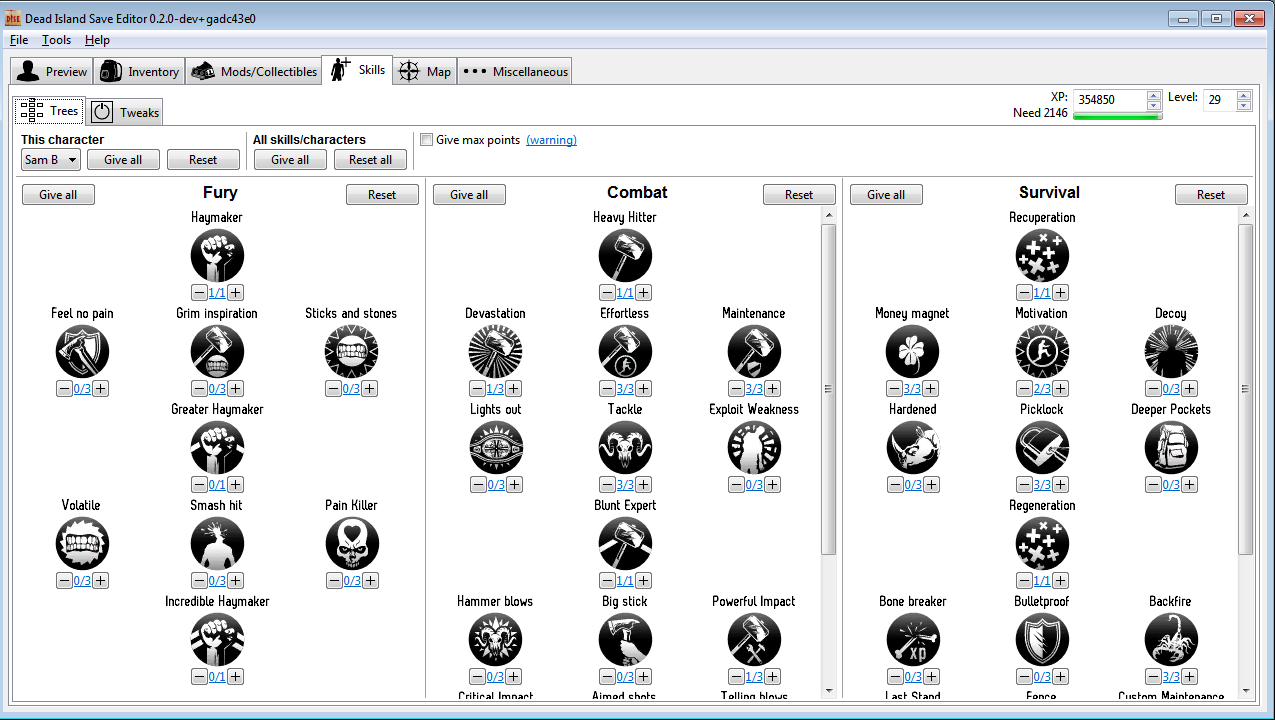
Task: Click the Grim inspiration skill icon
Action: 217,351
